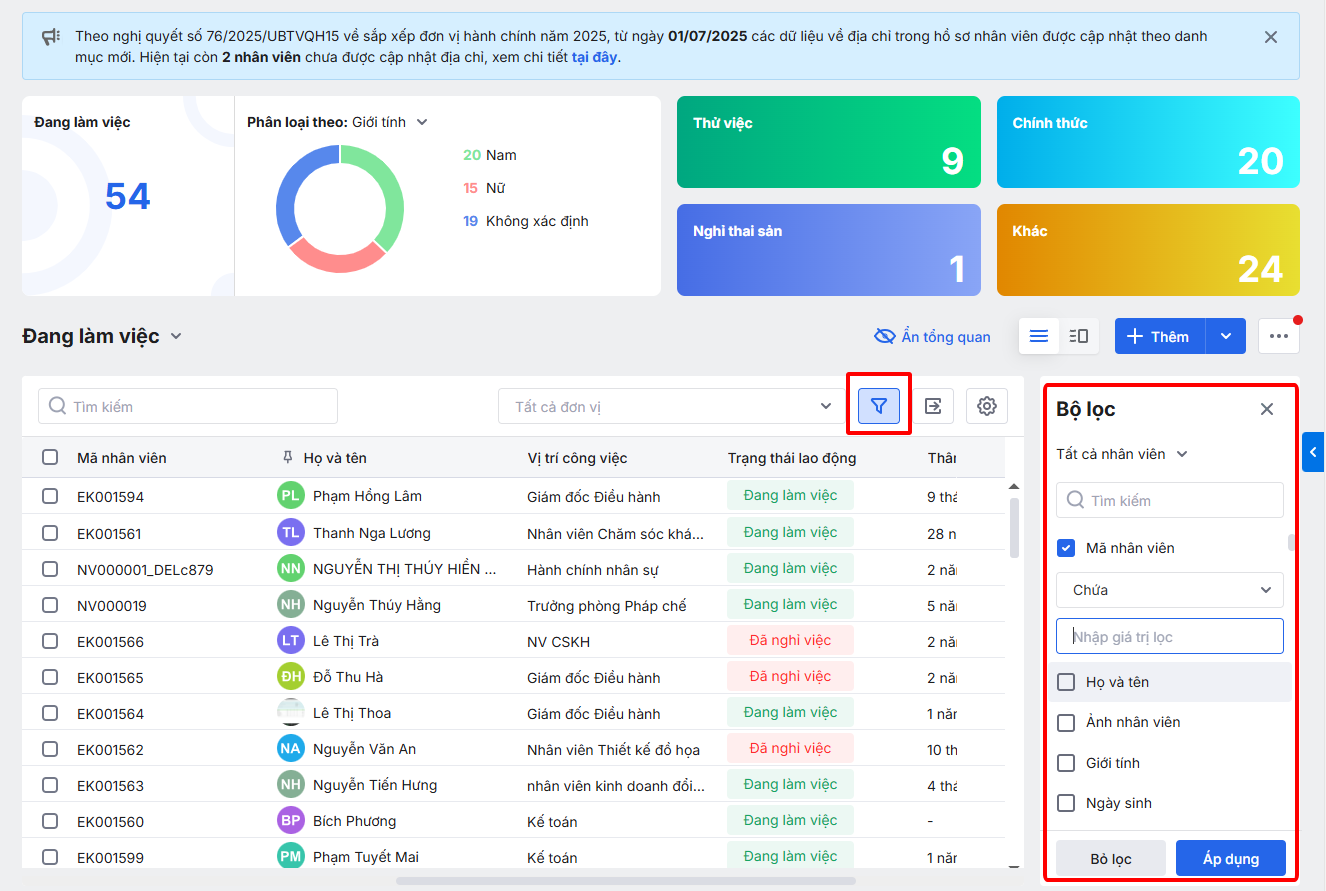This screenshot has width=1326, height=891.
Task: Click the export data icon
Action: click(x=933, y=406)
